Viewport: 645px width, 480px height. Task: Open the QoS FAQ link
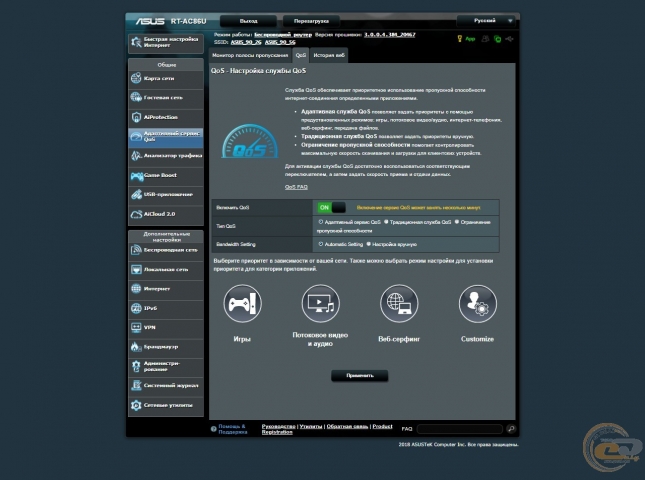296,187
